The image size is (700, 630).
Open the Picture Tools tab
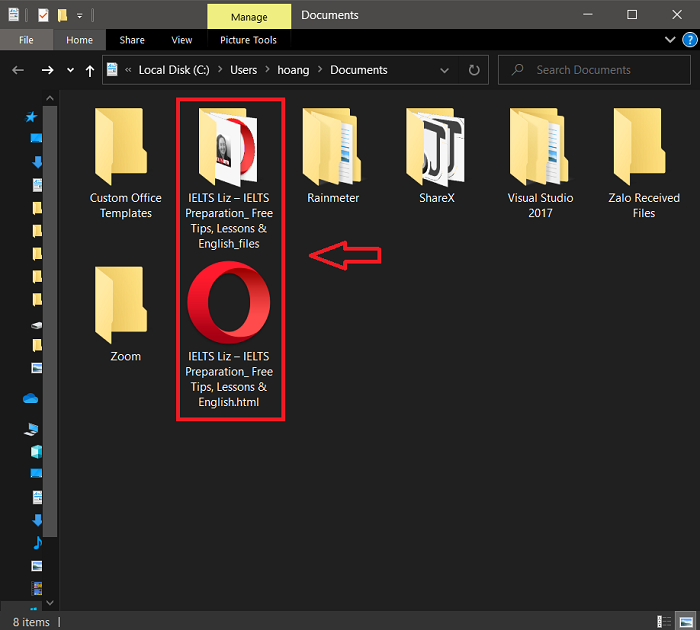[248, 40]
